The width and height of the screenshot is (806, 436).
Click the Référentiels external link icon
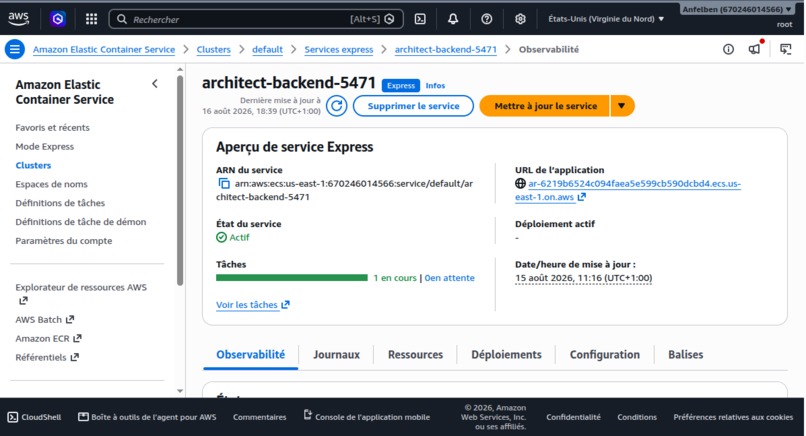point(75,357)
